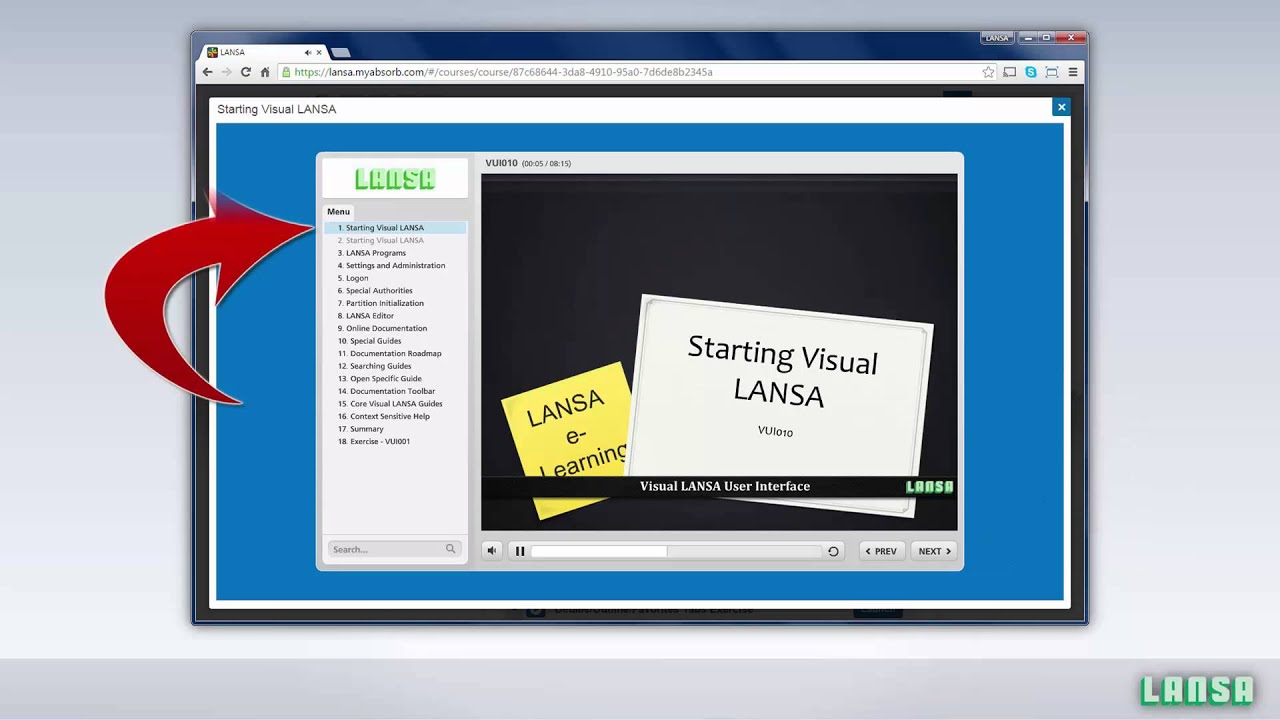
Task: Click the screen capture extension icon
Action: [1052, 72]
